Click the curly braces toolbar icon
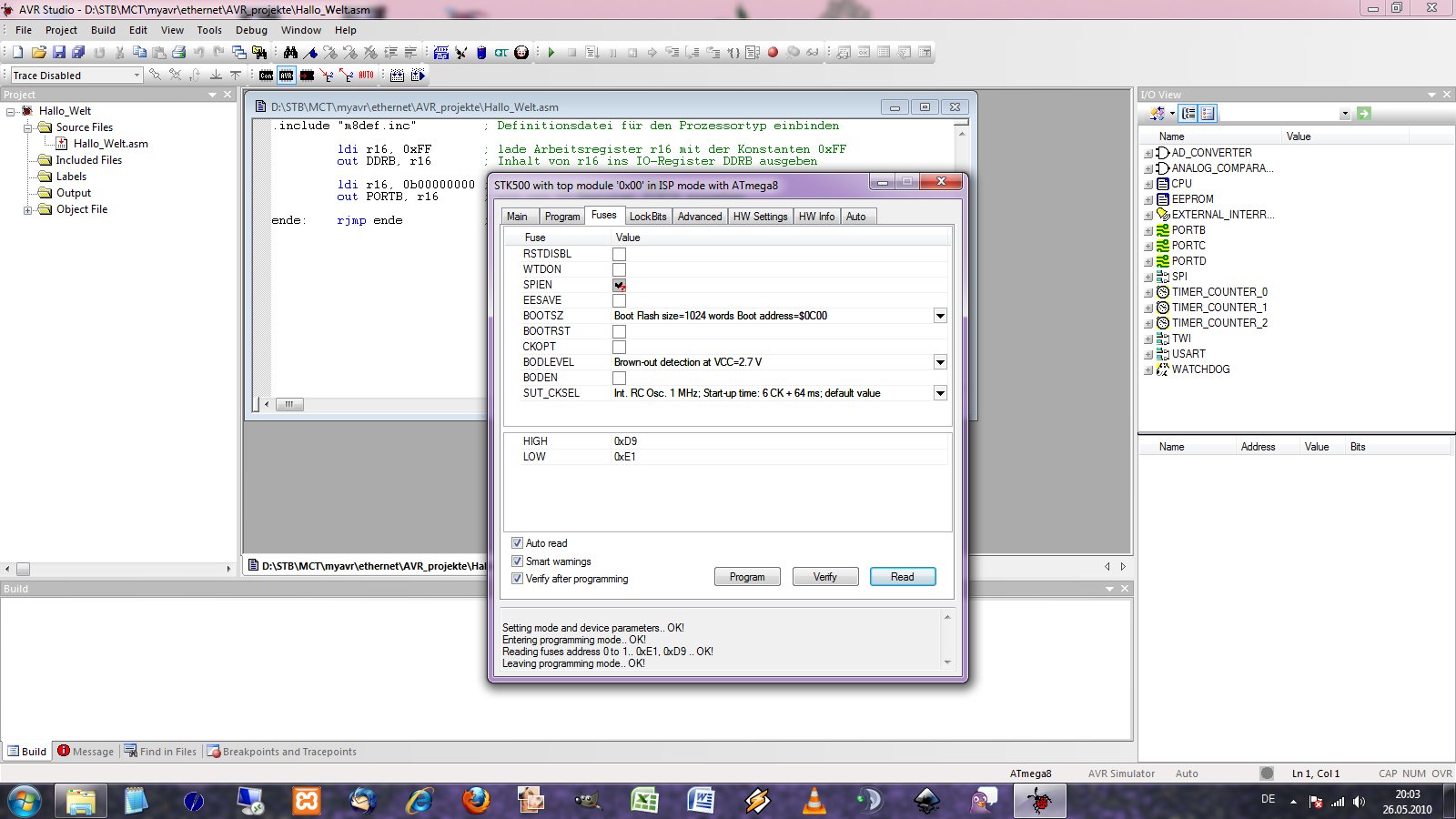This screenshot has height=819, width=1456. point(733,53)
